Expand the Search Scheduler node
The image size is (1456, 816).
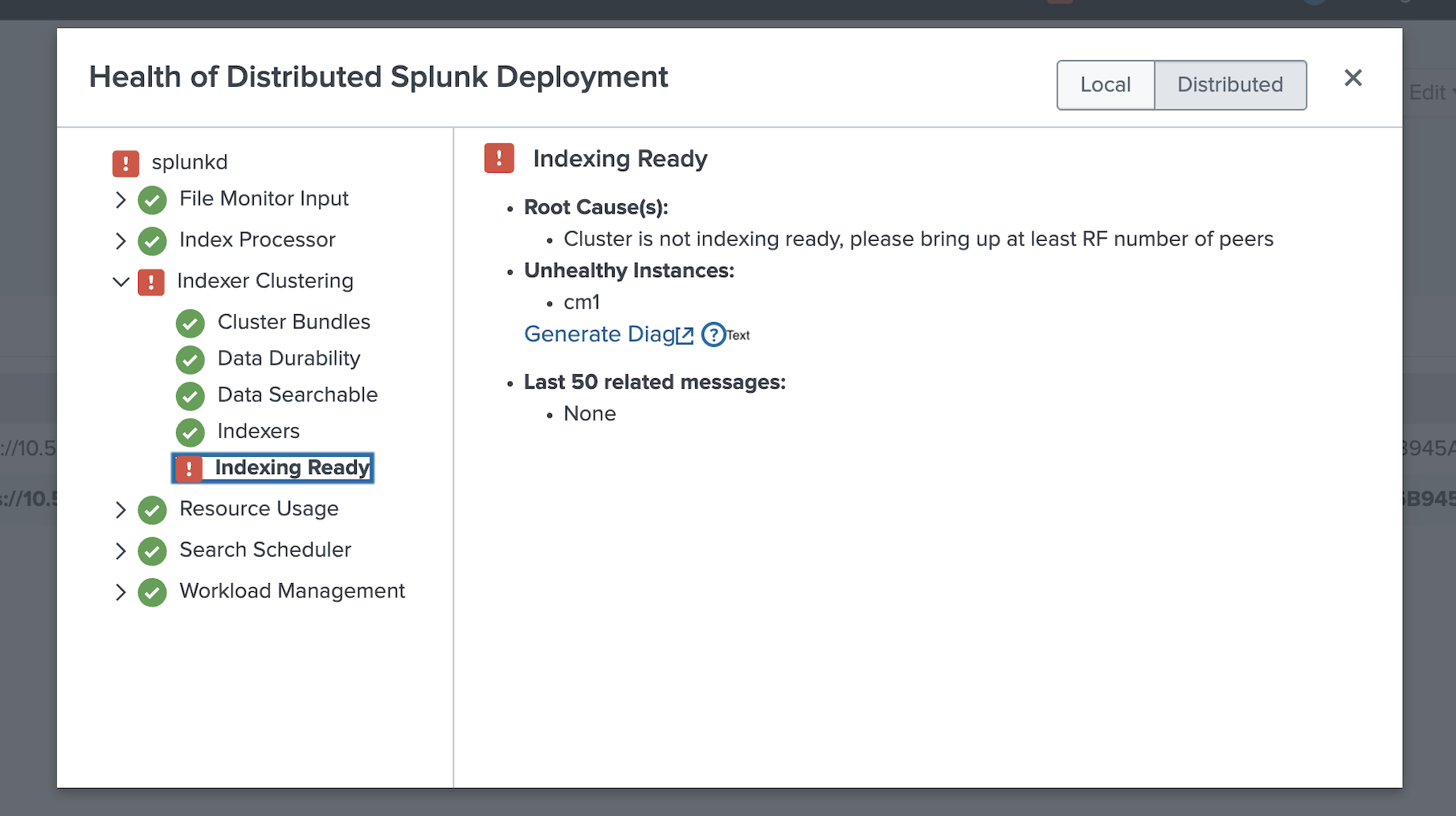[x=121, y=551]
